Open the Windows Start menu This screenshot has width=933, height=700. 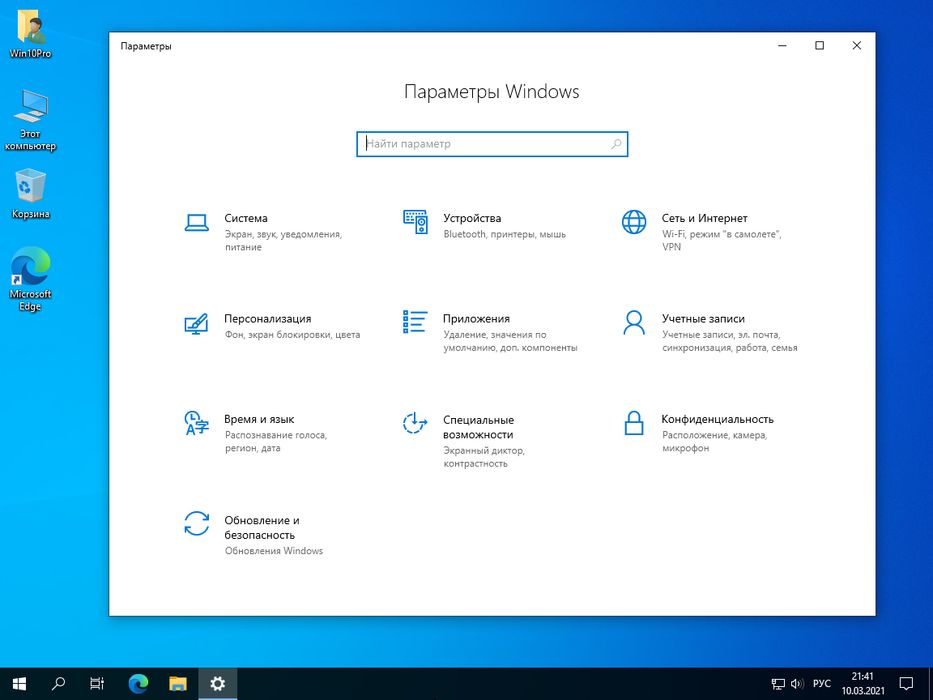(x=20, y=684)
